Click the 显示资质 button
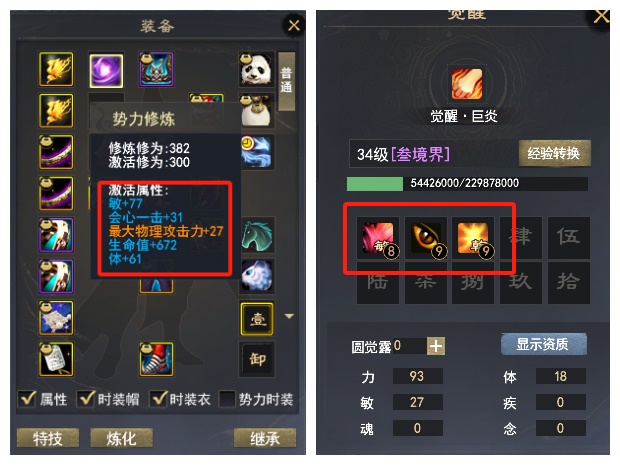Image resolution: width=620 pixels, height=465 pixels. [543, 344]
